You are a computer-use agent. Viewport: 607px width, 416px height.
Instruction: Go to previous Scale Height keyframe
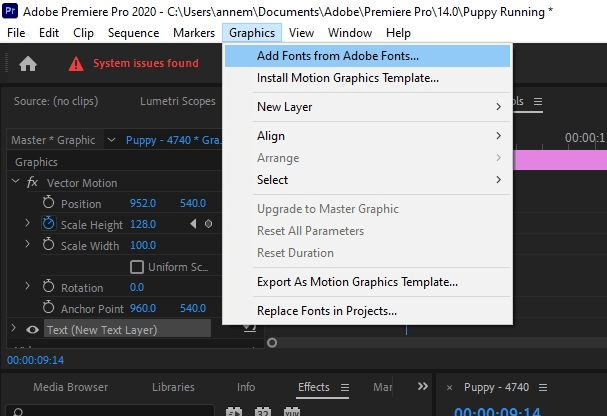pyautogui.click(x=193, y=224)
